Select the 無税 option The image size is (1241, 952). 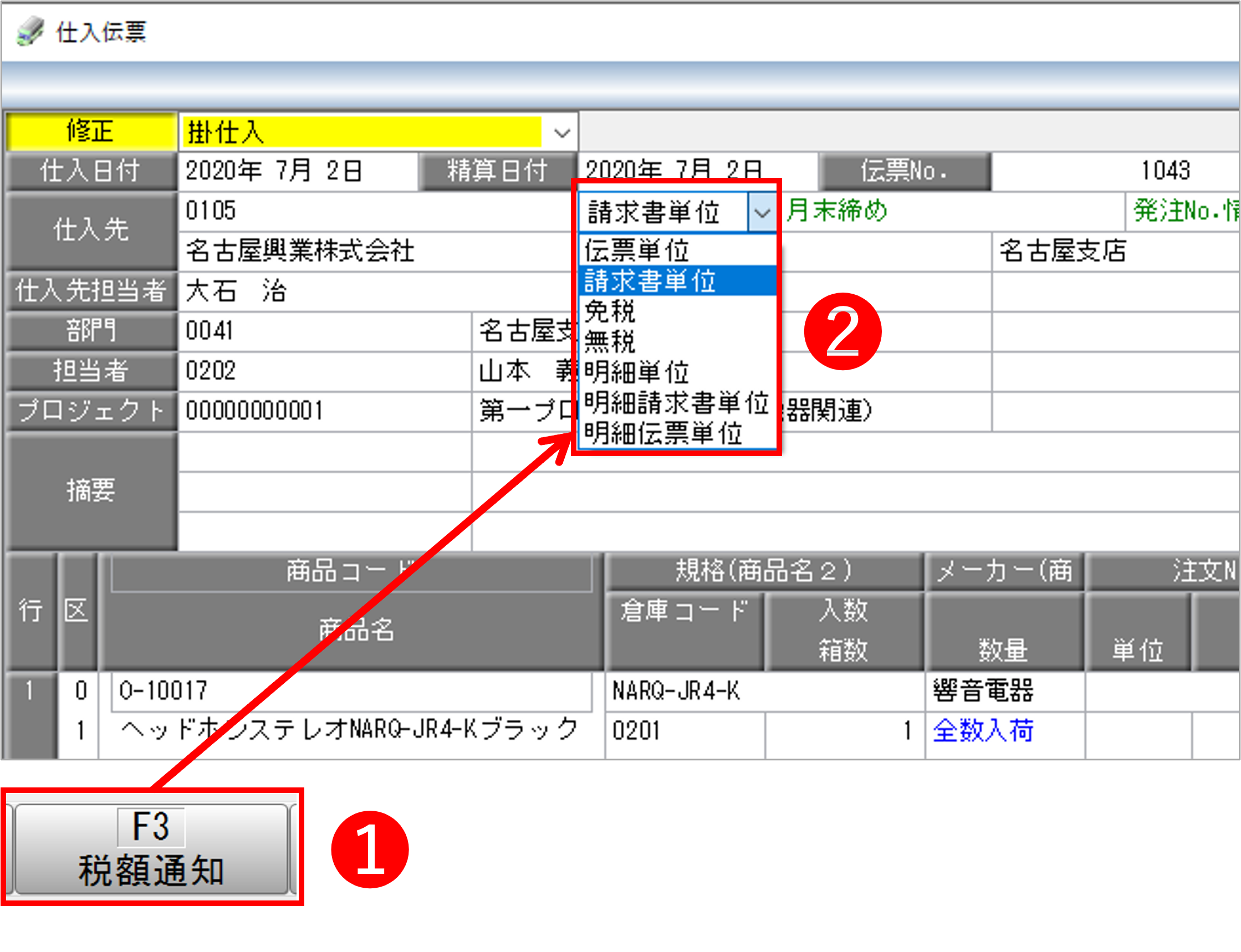[677, 341]
